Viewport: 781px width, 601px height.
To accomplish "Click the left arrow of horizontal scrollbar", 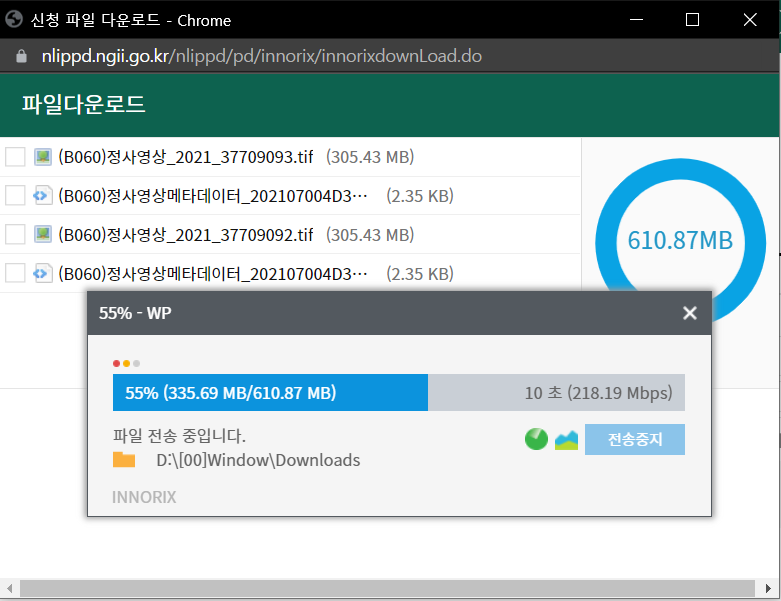I will (x=9, y=588).
